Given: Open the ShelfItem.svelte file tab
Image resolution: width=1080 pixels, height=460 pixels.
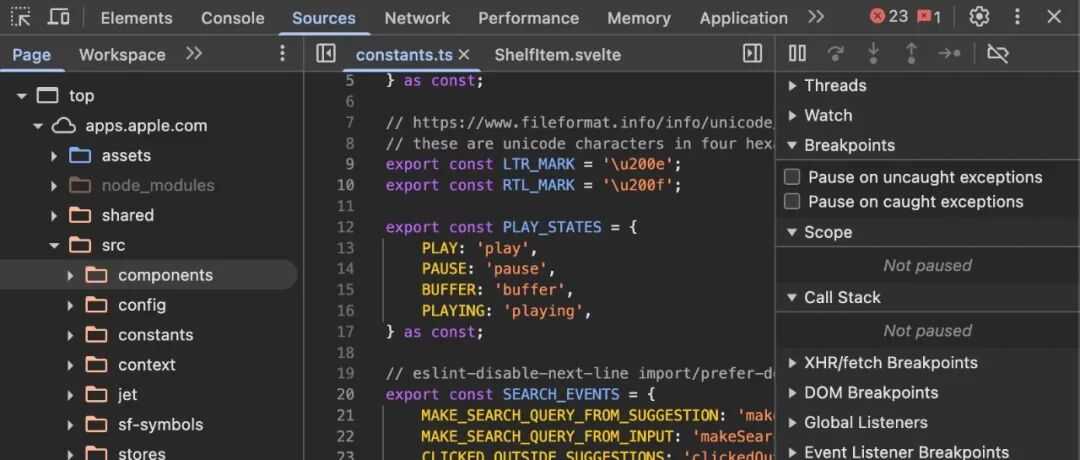Looking at the screenshot, I should point(557,54).
